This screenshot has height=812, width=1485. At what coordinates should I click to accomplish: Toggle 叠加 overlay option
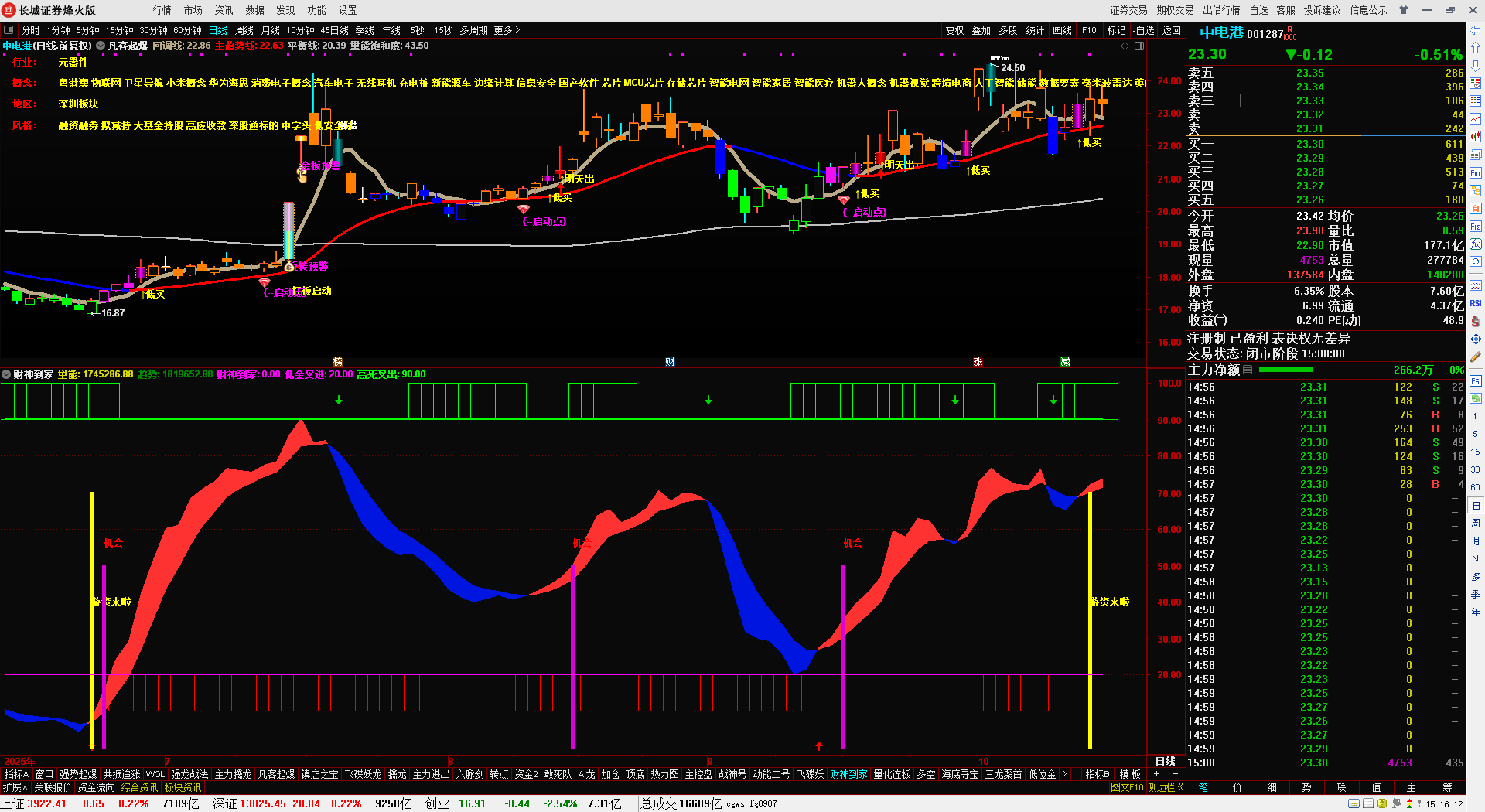(x=981, y=30)
